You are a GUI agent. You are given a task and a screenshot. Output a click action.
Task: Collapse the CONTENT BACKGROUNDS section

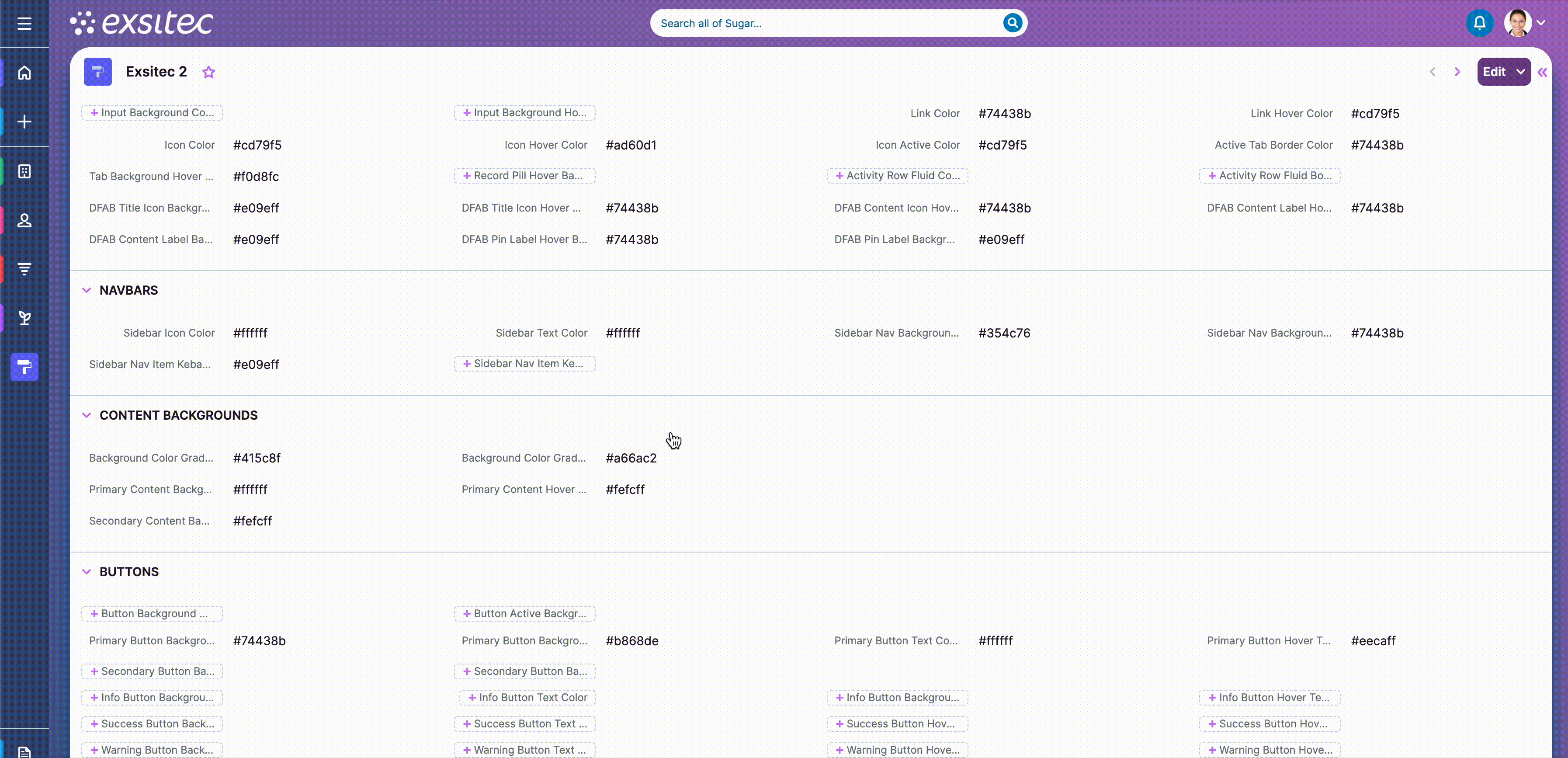coord(87,415)
